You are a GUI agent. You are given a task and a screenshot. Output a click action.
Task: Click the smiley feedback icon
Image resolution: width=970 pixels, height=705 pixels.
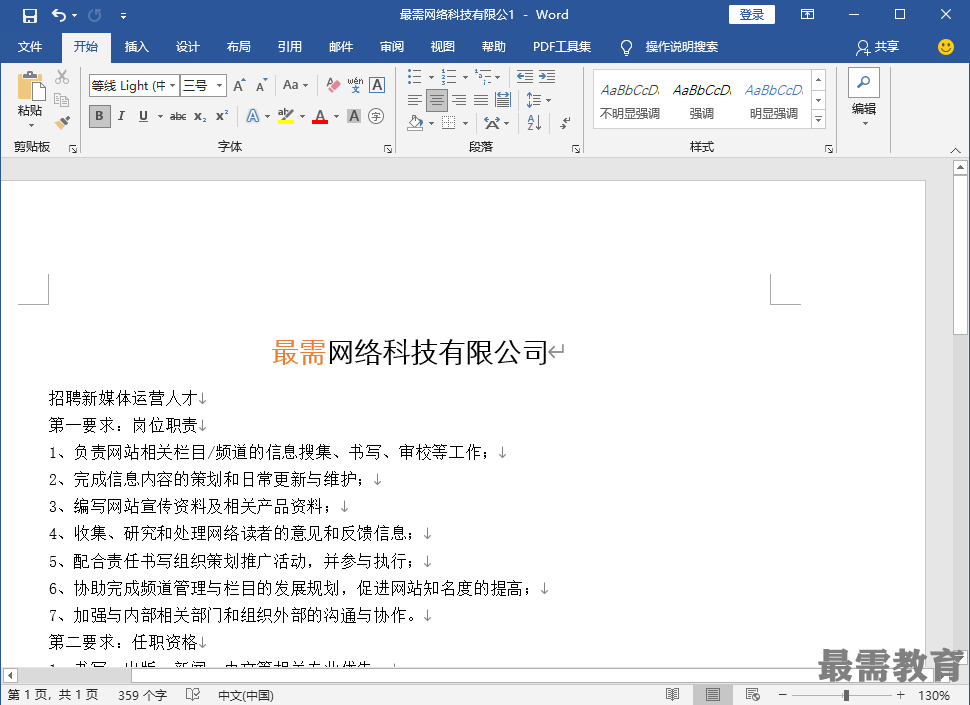[x=945, y=47]
